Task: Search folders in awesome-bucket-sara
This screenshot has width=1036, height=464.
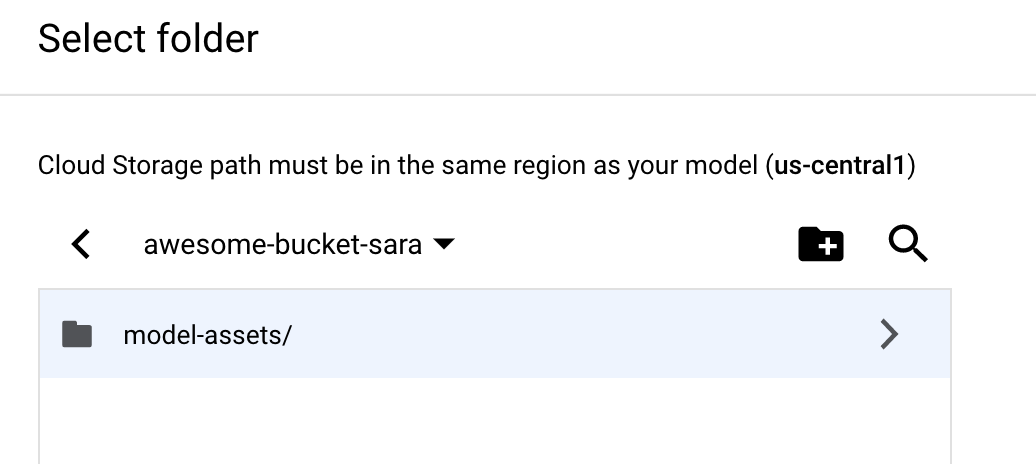Action: tap(907, 244)
